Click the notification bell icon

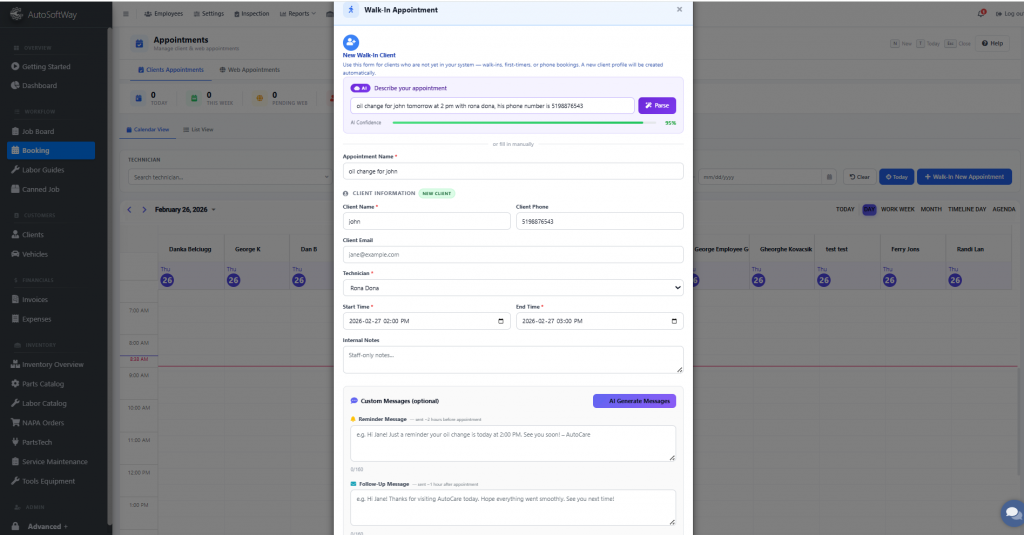click(x=980, y=13)
